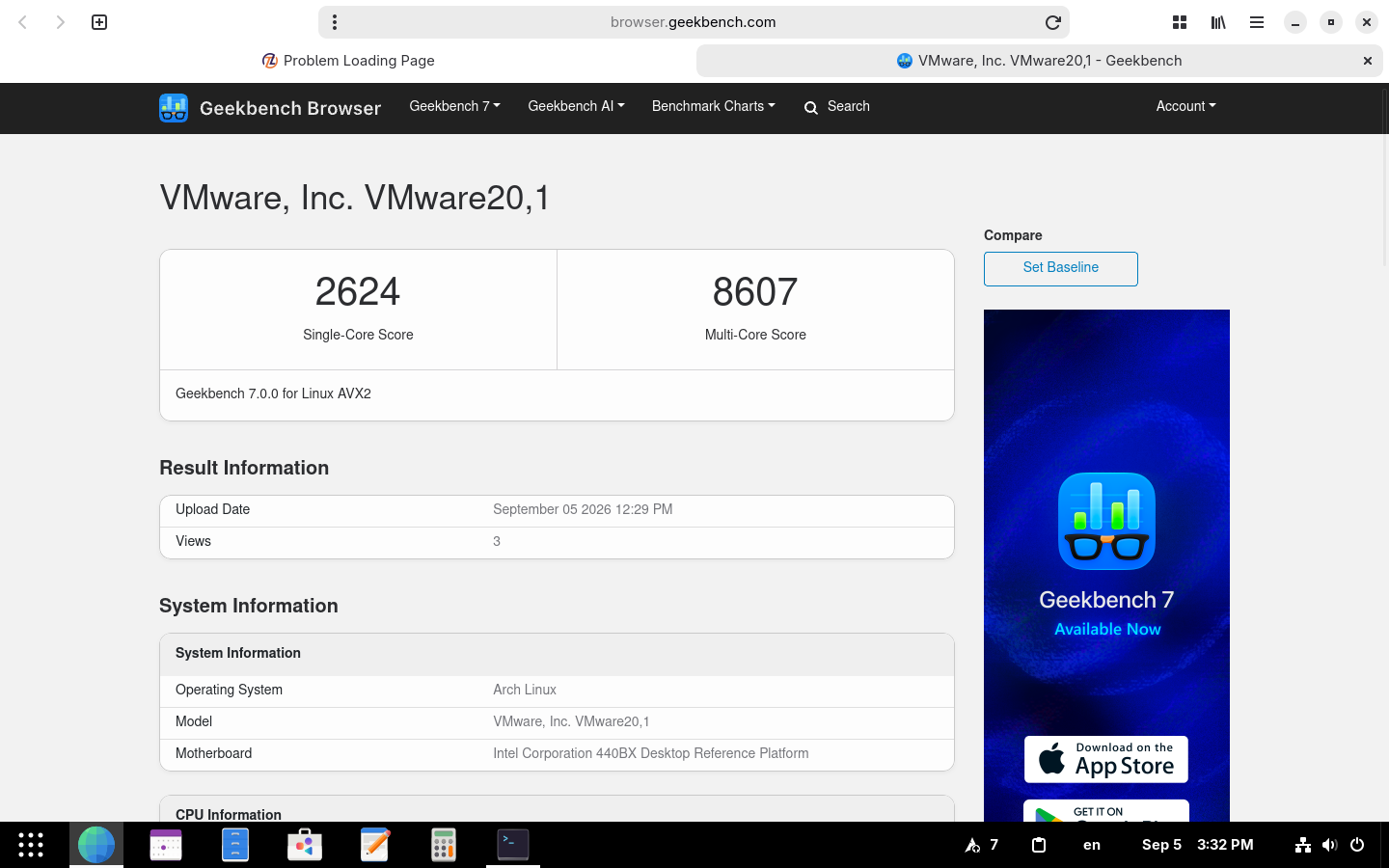Select the multi-core score 8607

pyautogui.click(x=755, y=291)
